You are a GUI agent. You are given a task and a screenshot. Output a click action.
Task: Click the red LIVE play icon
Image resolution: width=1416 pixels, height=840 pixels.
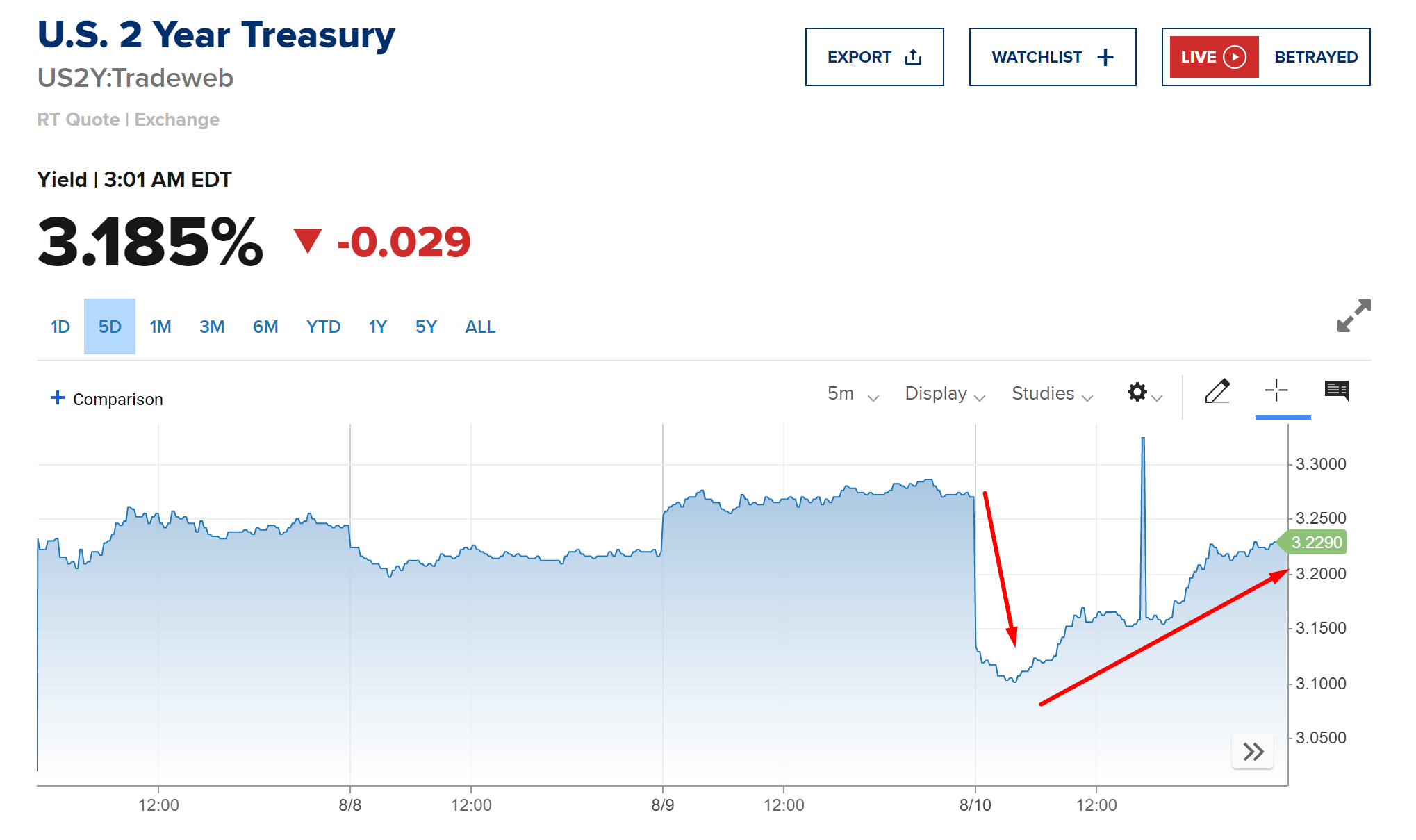pos(1235,57)
